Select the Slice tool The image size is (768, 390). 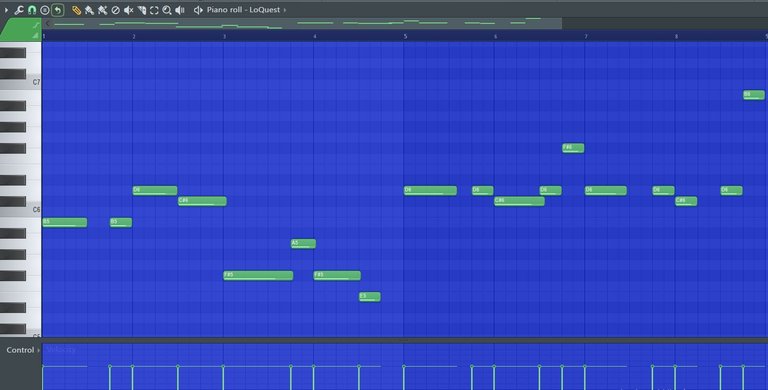[142, 10]
